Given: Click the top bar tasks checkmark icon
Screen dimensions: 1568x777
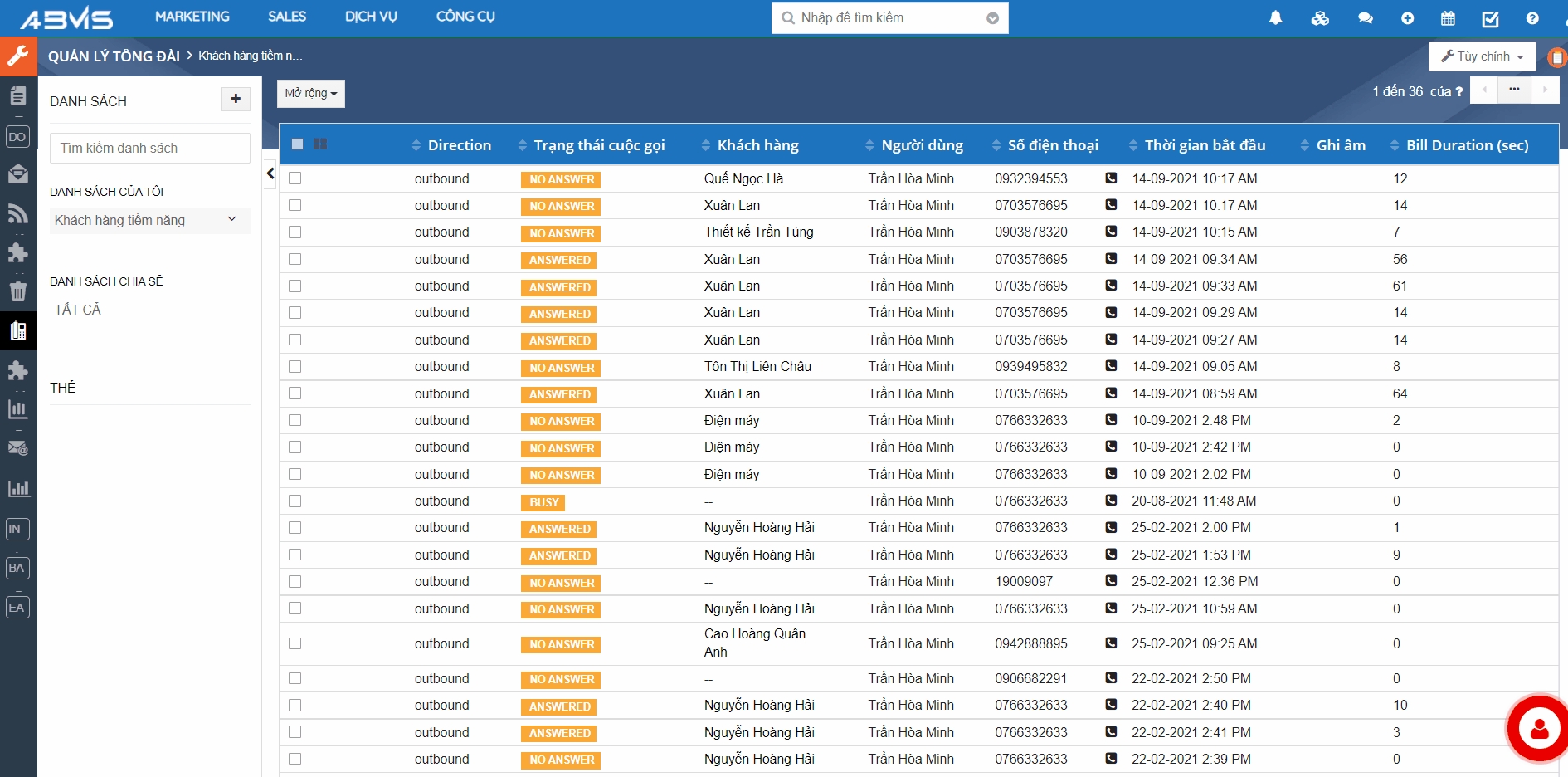Looking at the screenshot, I should point(1490,18).
